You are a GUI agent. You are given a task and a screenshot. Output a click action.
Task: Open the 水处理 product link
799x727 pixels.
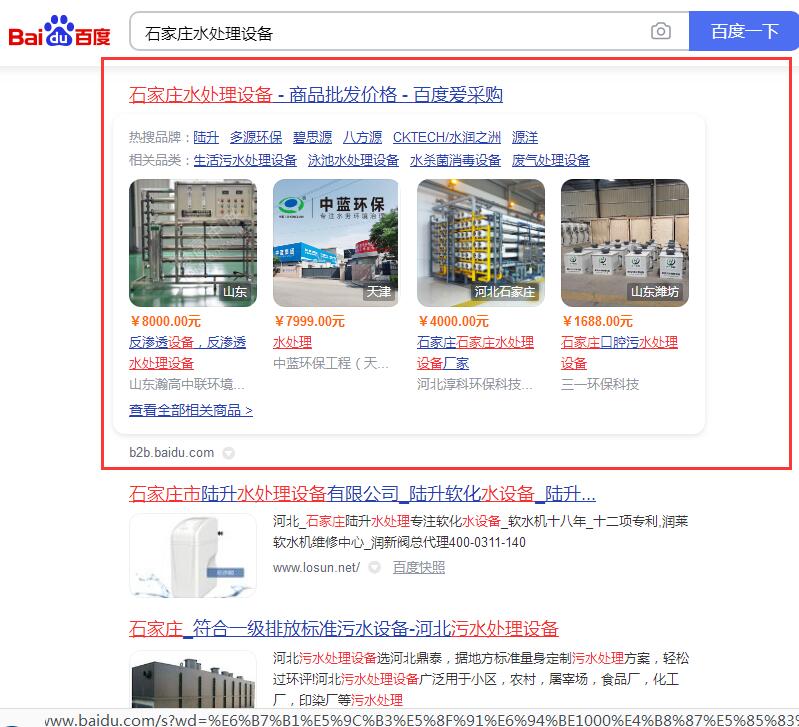(292, 342)
